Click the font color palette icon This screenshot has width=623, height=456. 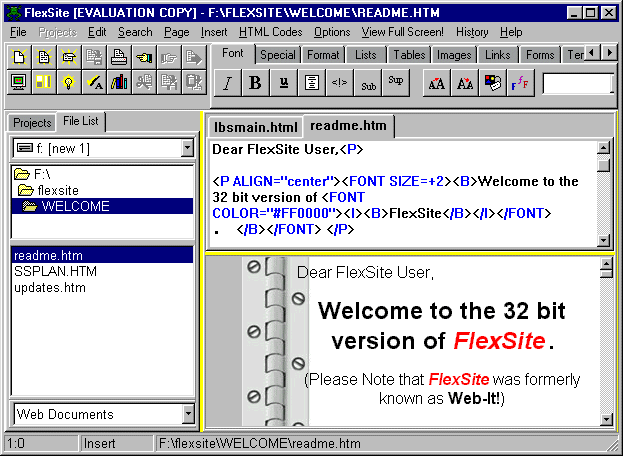click(493, 83)
